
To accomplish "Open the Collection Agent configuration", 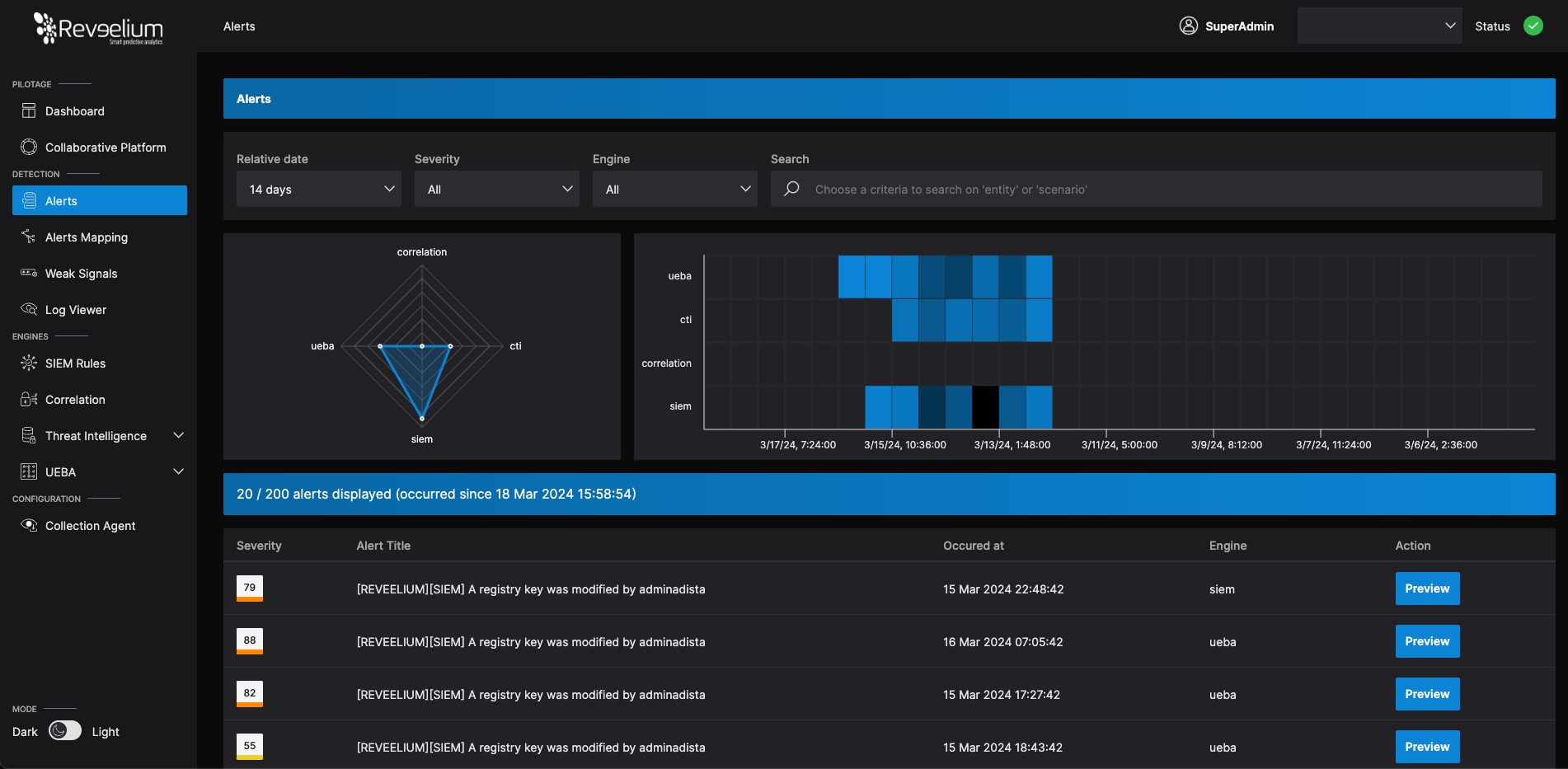I will coord(90,525).
